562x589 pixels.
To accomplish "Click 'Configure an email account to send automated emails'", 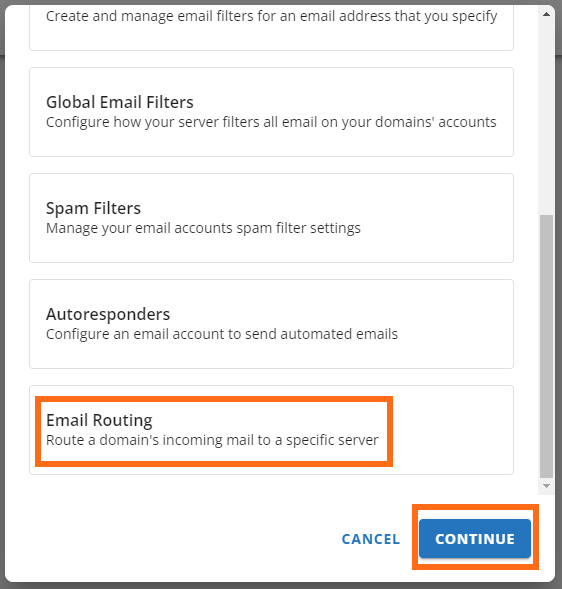I will click(x=222, y=334).
